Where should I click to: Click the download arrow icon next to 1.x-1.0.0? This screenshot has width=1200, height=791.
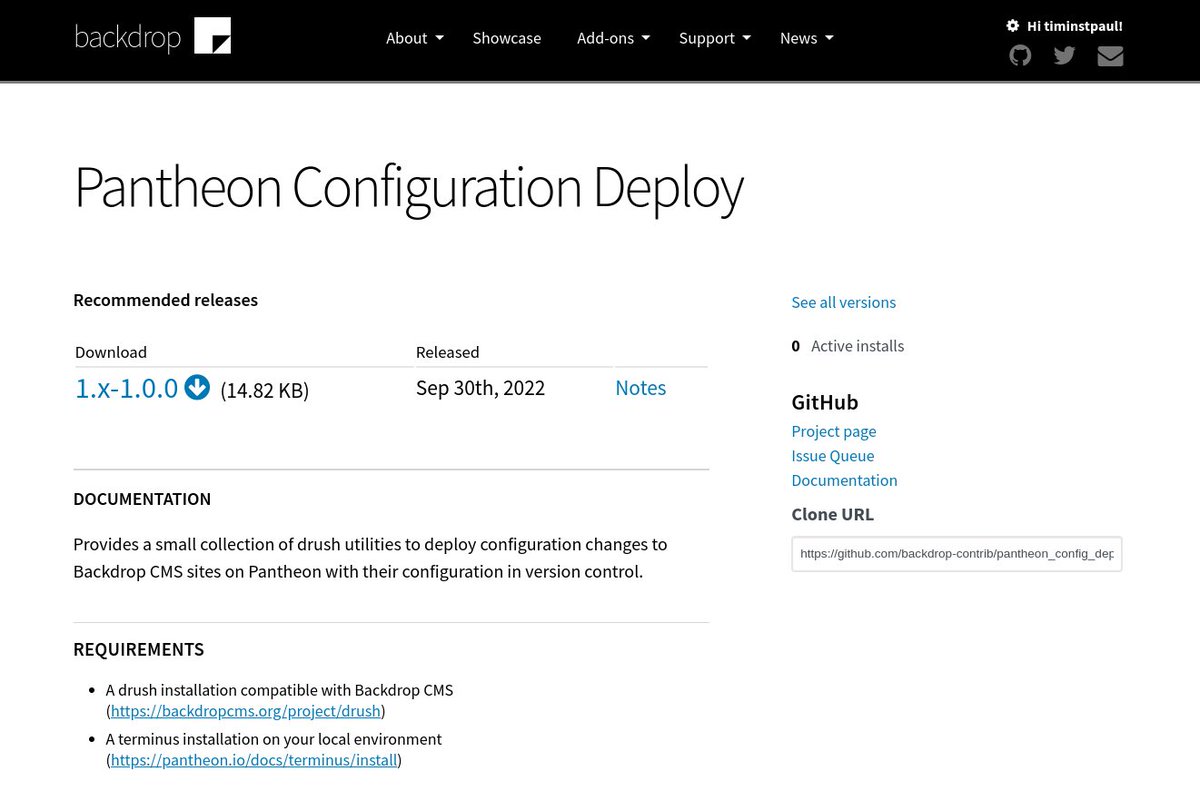198,387
